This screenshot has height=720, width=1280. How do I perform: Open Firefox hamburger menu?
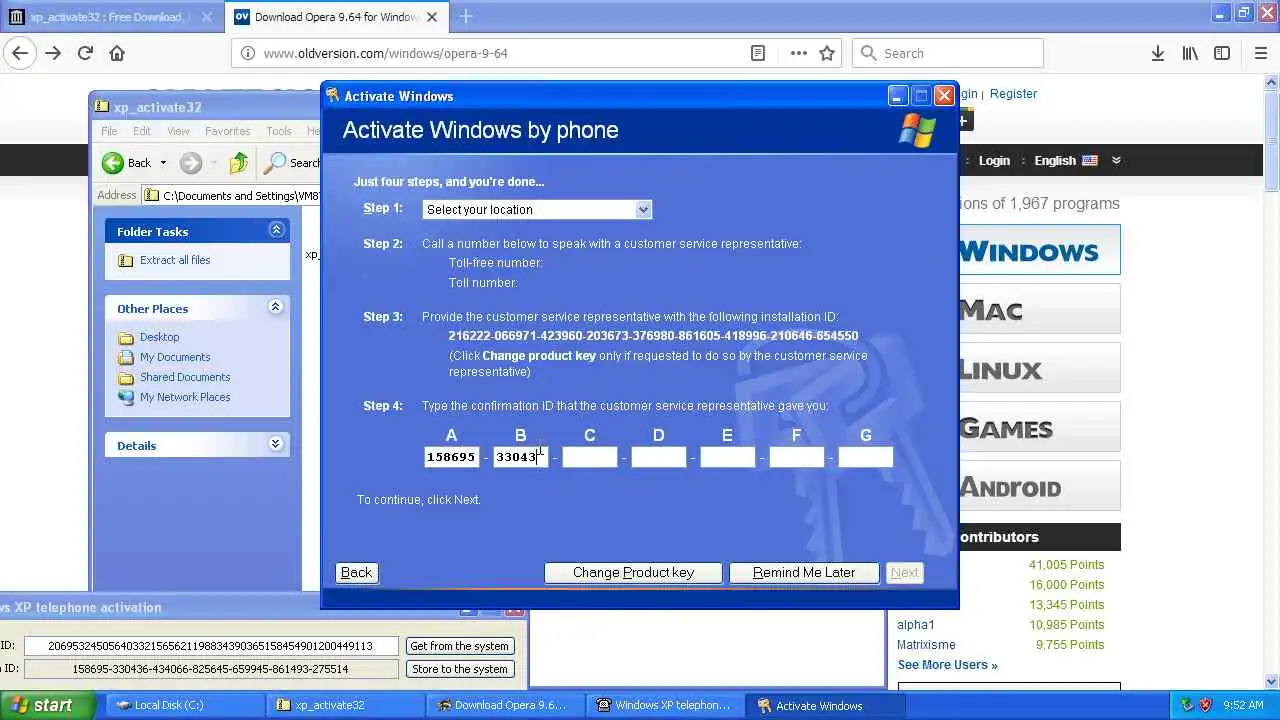(x=1261, y=53)
